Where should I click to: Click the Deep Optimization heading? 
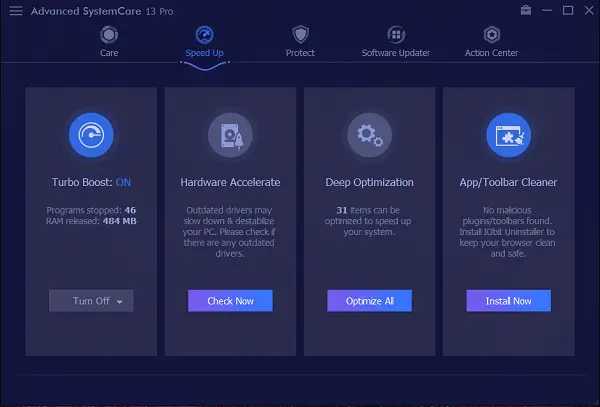tap(369, 182)
